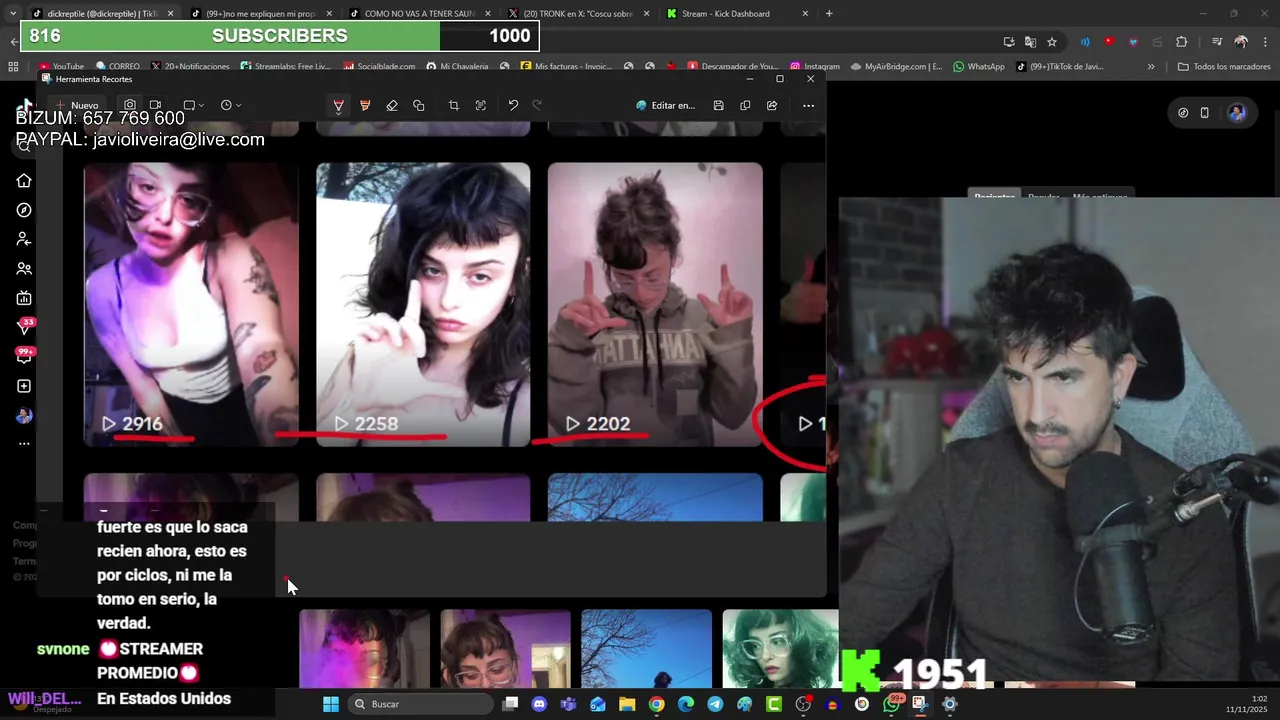Share the snip

[x=772, y=105]
